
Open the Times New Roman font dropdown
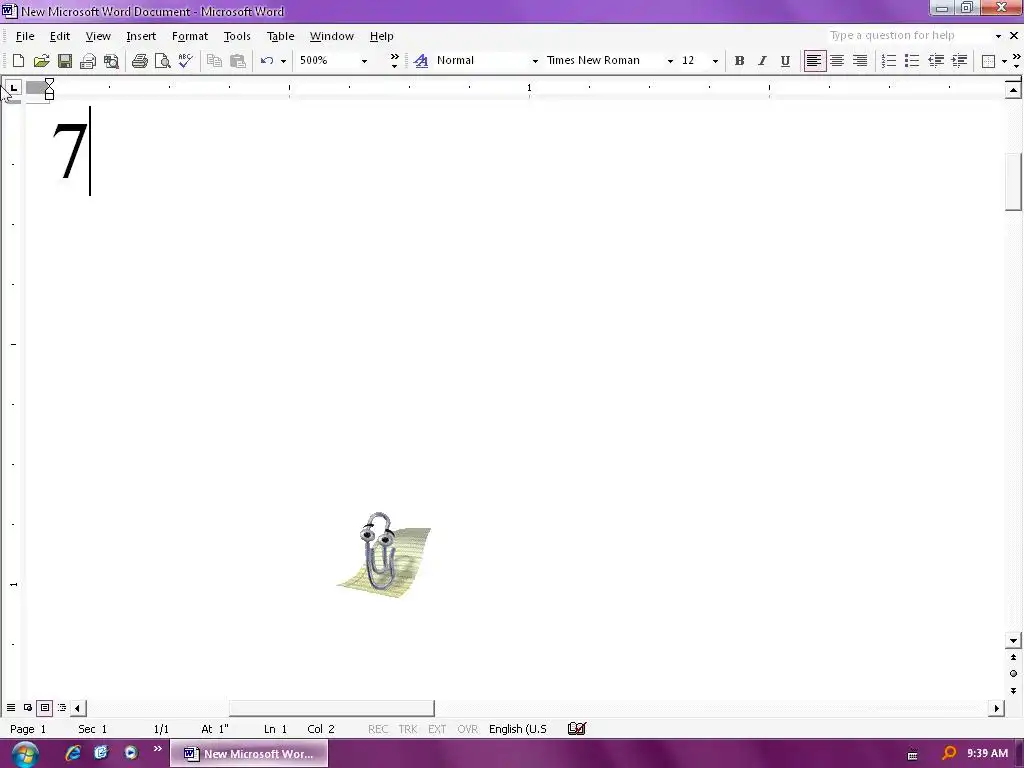[670, 61]
